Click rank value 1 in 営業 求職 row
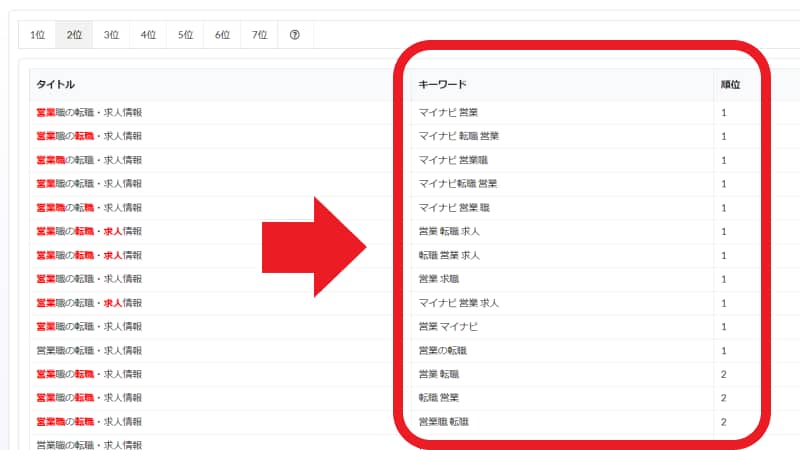800x450 pixels. [723, 280]
